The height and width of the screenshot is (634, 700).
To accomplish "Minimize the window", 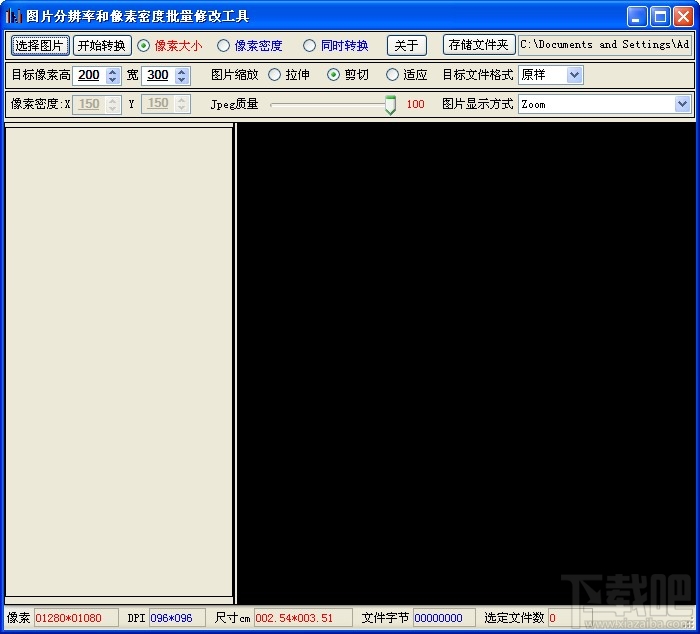I will pyautogui.click(x=637, y=17).
